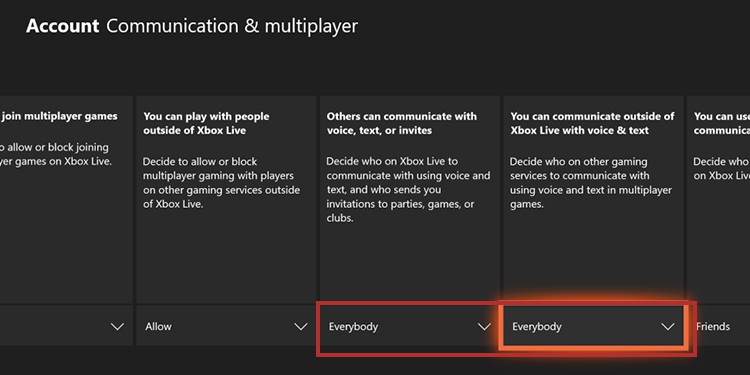The image size is (750, 375).
Task: Click the 'join multiplayer games' heading
Action: point(59,116)
